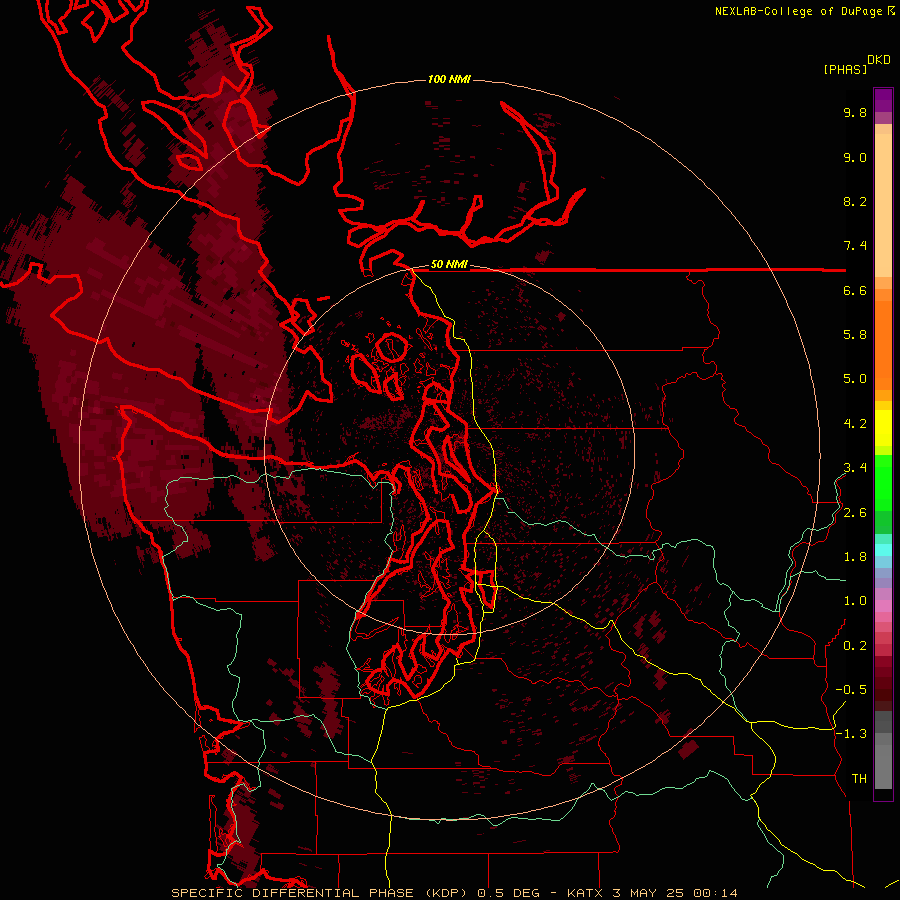Screen dimensions: 900x900
Task: Click the 5.8 scale value
Action: [855, 335]
